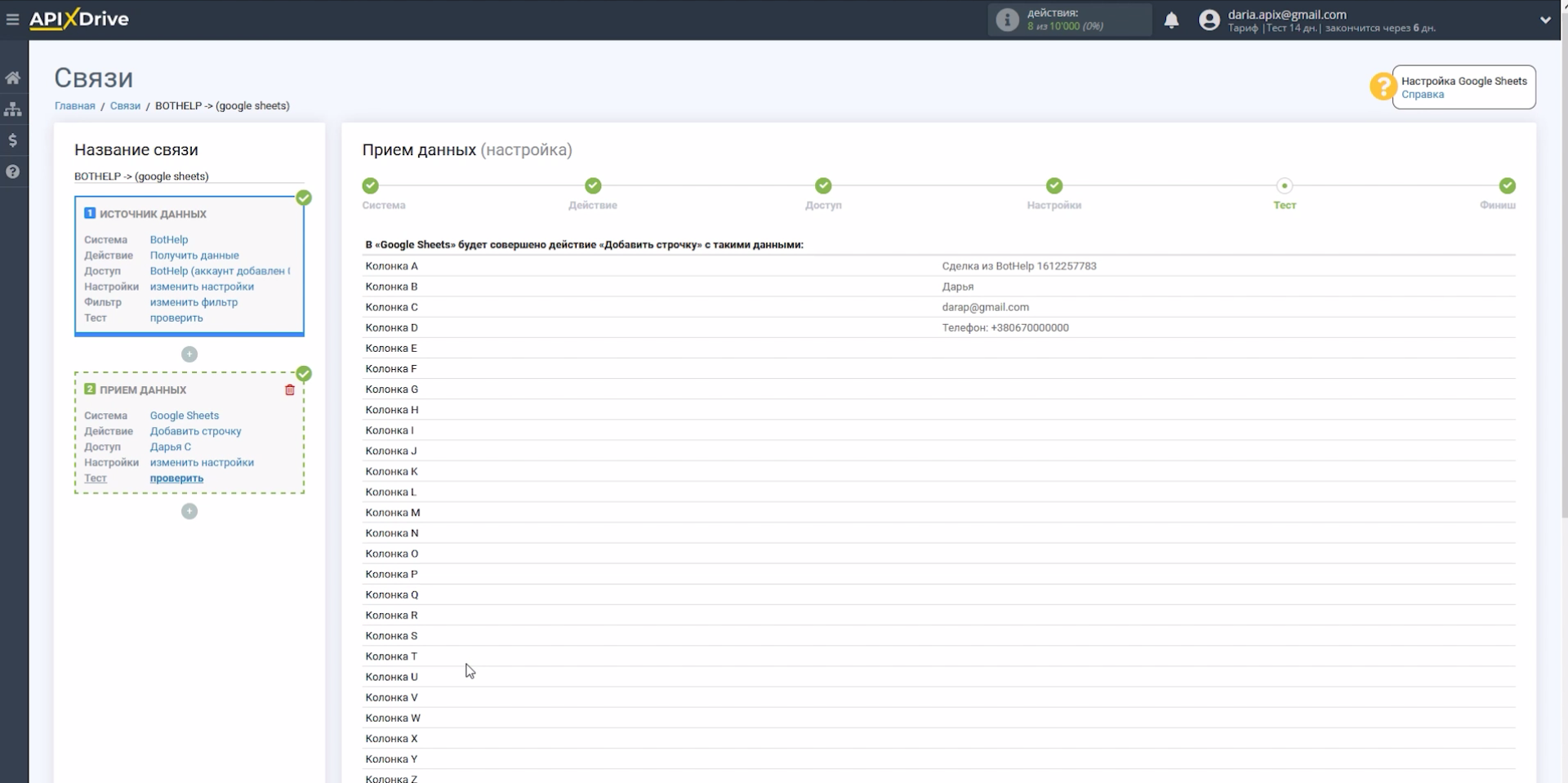1568x783 pixels.
Task: Go to the Система step
Action: coord(371,185)
